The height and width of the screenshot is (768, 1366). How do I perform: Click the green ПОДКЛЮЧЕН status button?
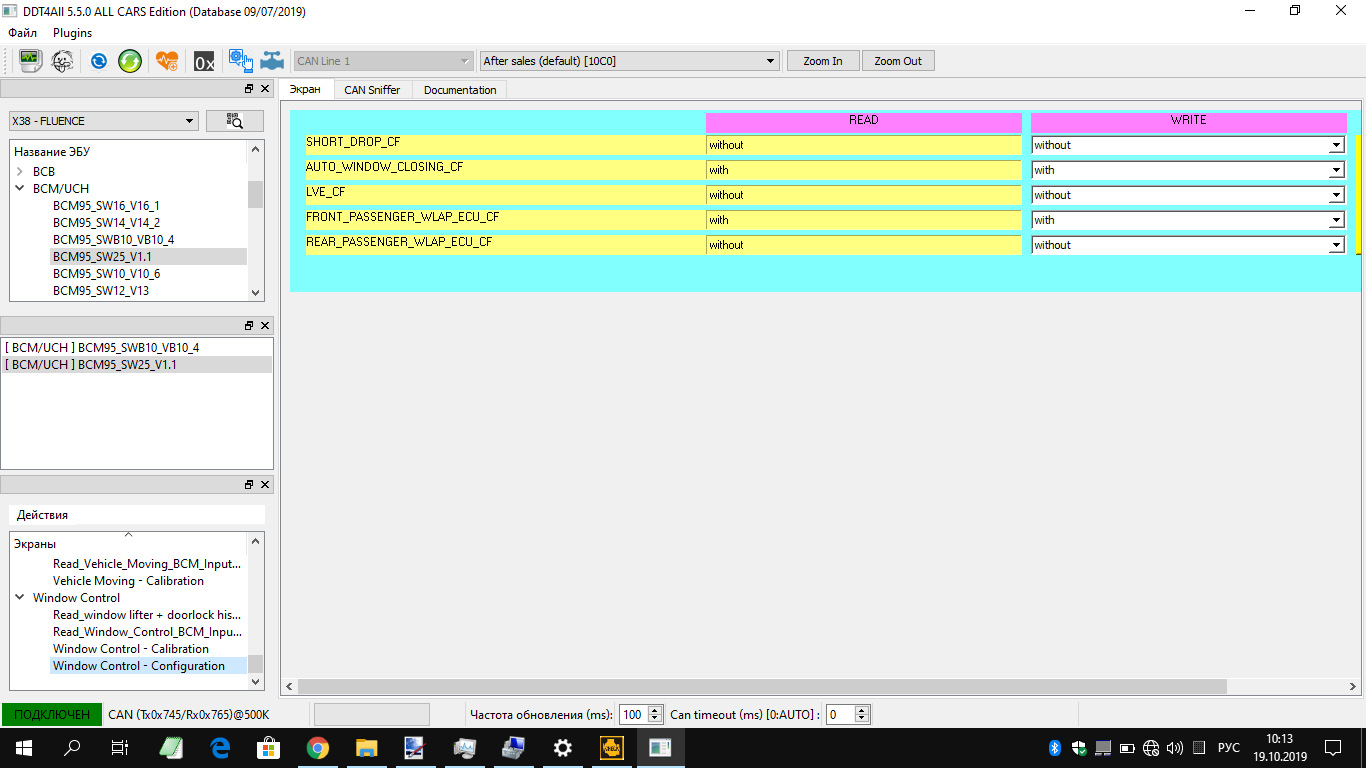pos(52,715)
